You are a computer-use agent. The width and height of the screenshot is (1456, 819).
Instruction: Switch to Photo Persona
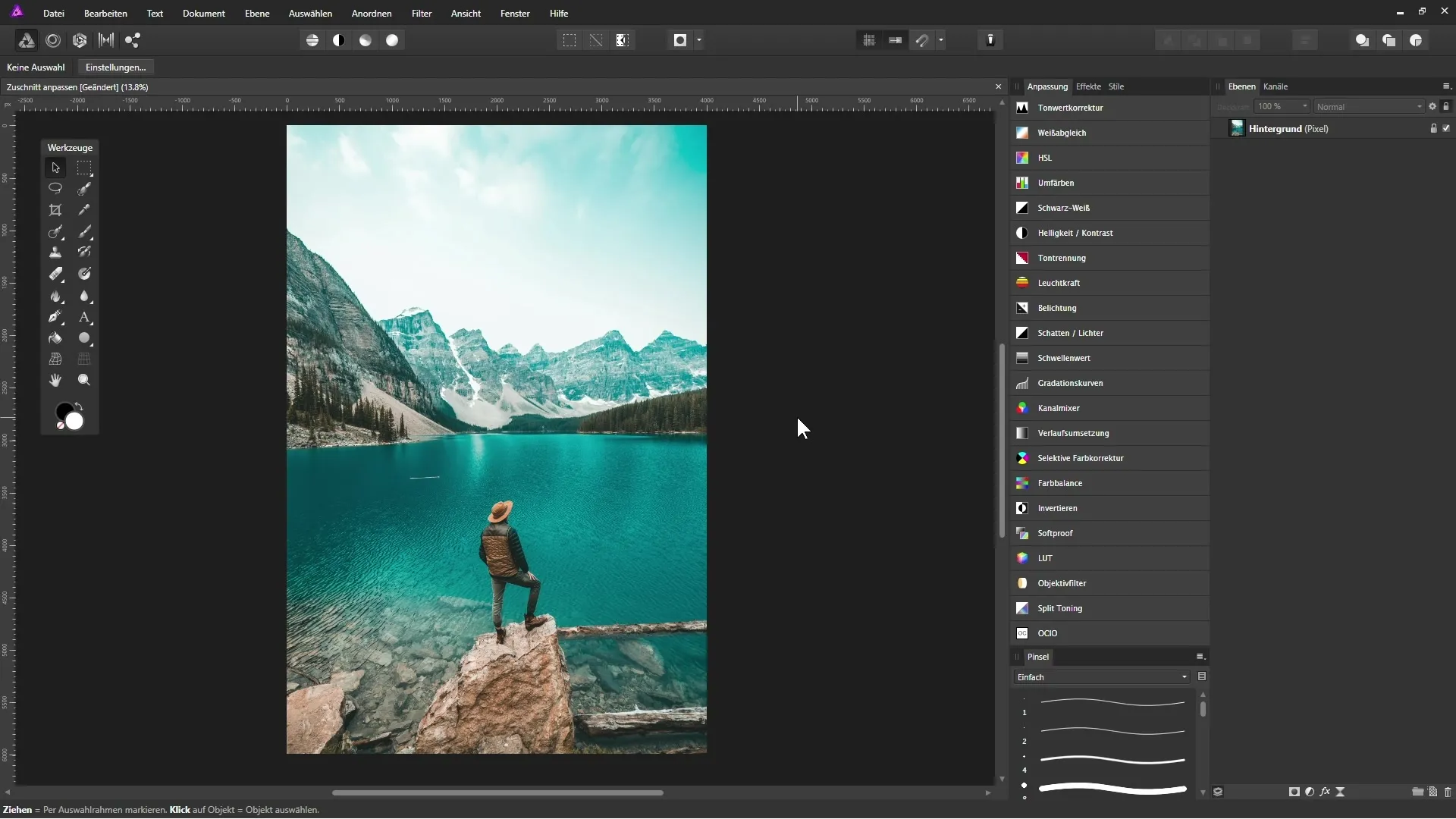pos(27,40)
